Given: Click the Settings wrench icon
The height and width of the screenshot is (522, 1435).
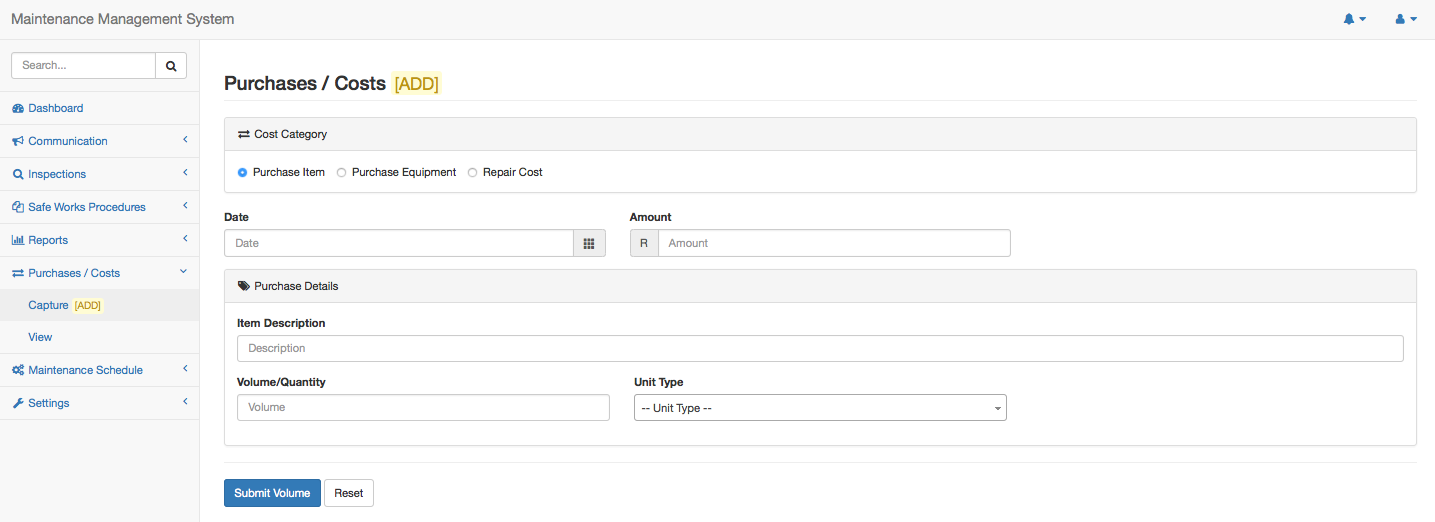Looking at the screenshot, I should click(18, 403).
